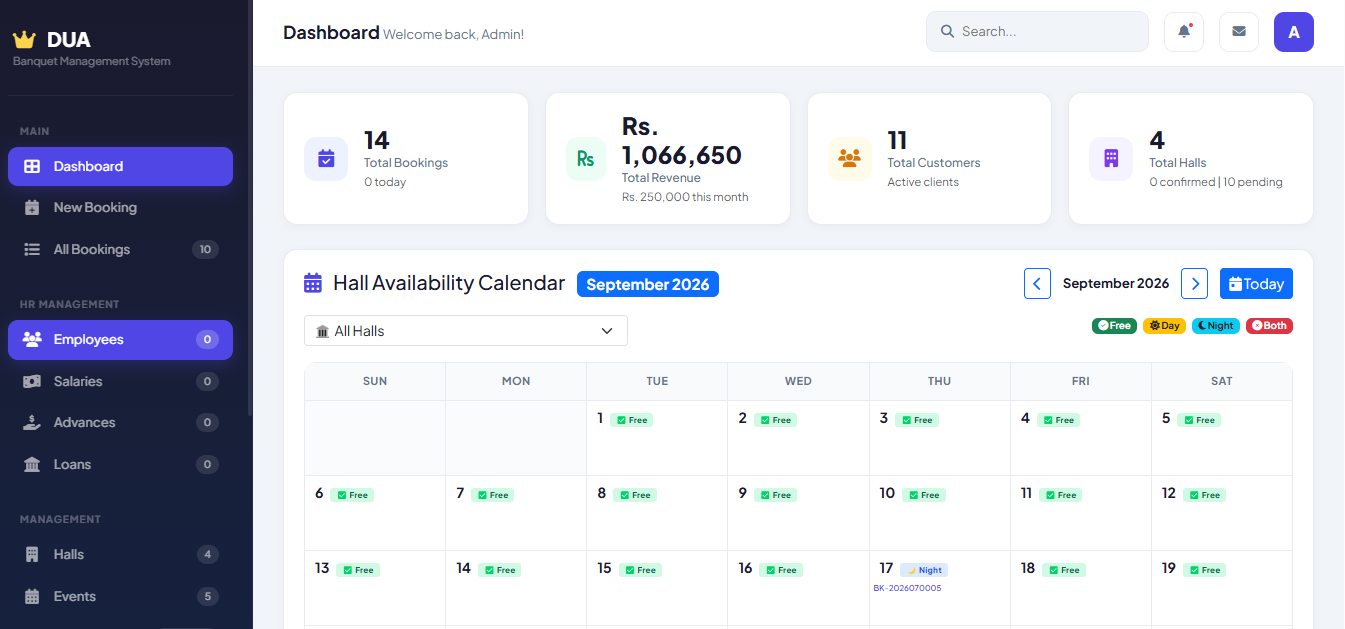The image size is (1345, 629).
Task: Open the admin avatar button
Action: 1294,31
